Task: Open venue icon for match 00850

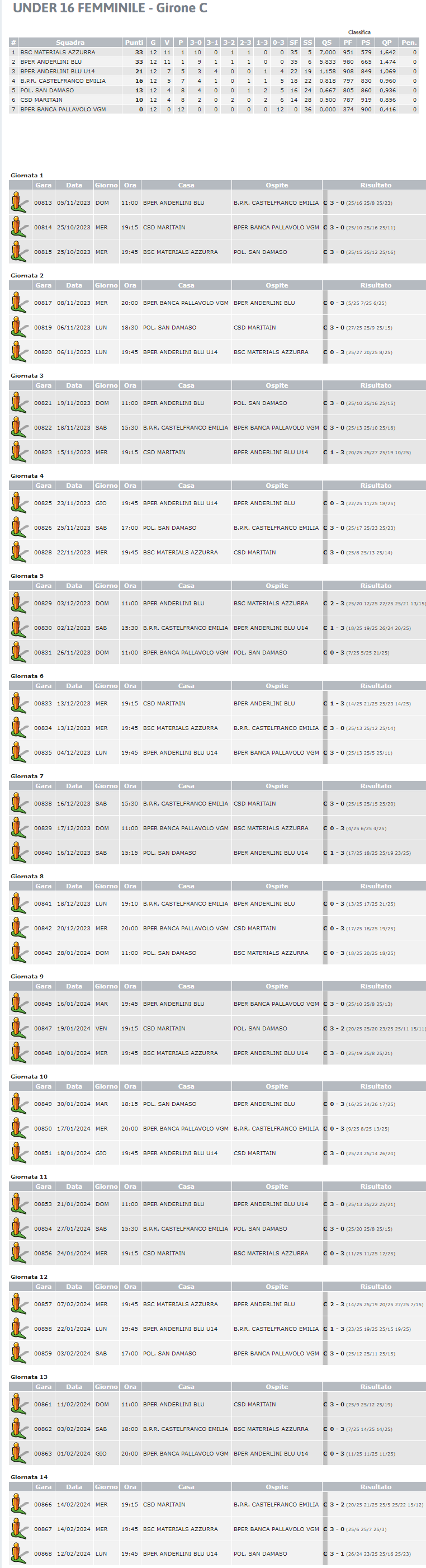Action: 20,1128
